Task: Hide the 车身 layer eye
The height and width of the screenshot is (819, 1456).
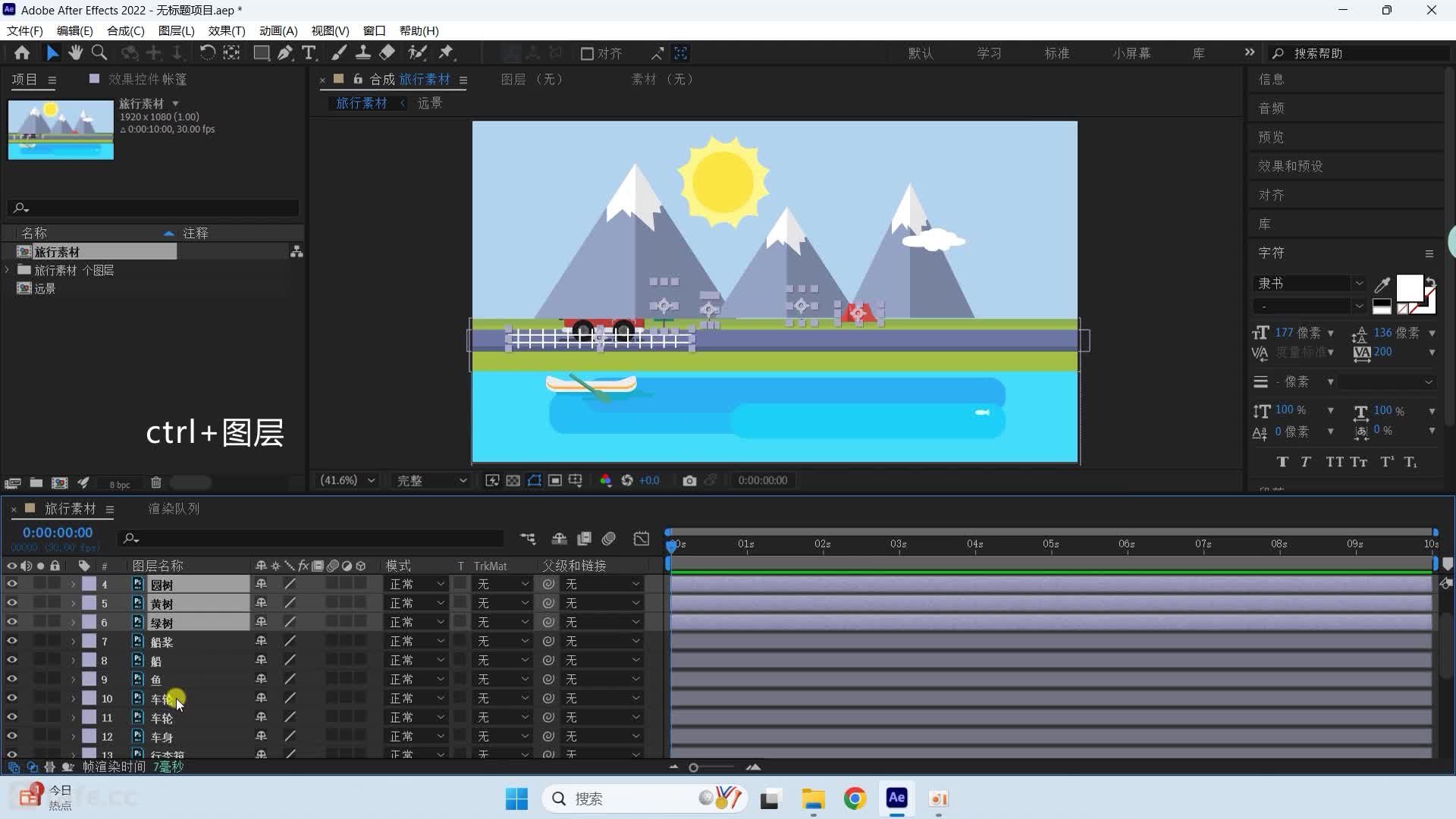Action: coord(12,736)
